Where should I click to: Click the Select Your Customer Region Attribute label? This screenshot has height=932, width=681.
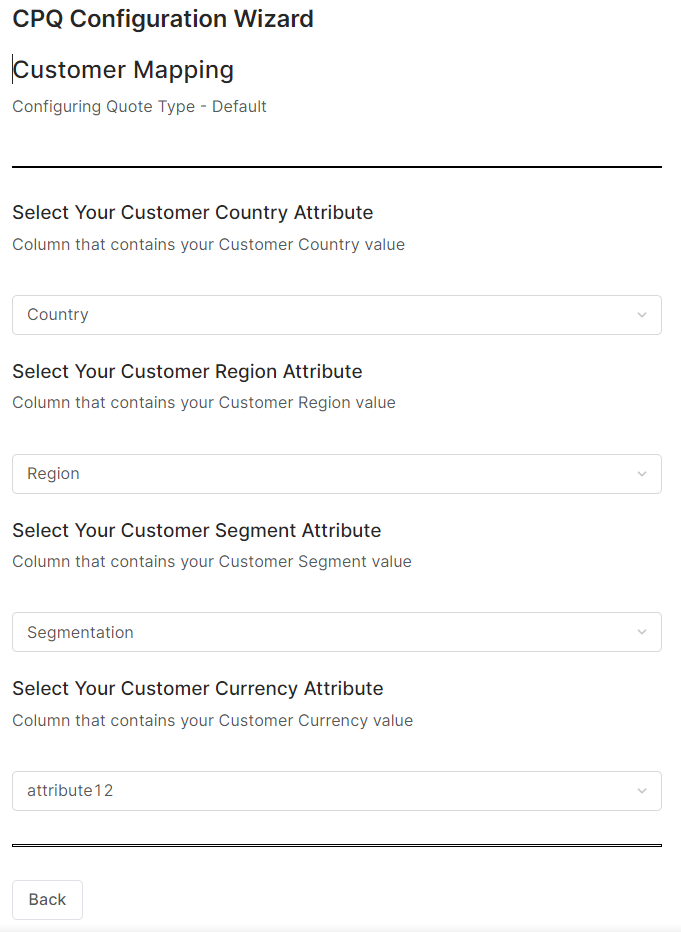187,372
